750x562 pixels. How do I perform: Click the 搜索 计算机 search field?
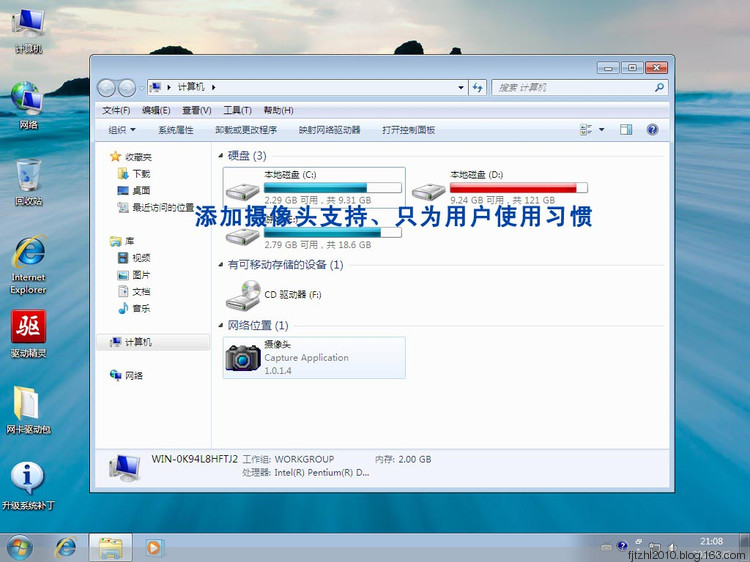click(573, 88)
